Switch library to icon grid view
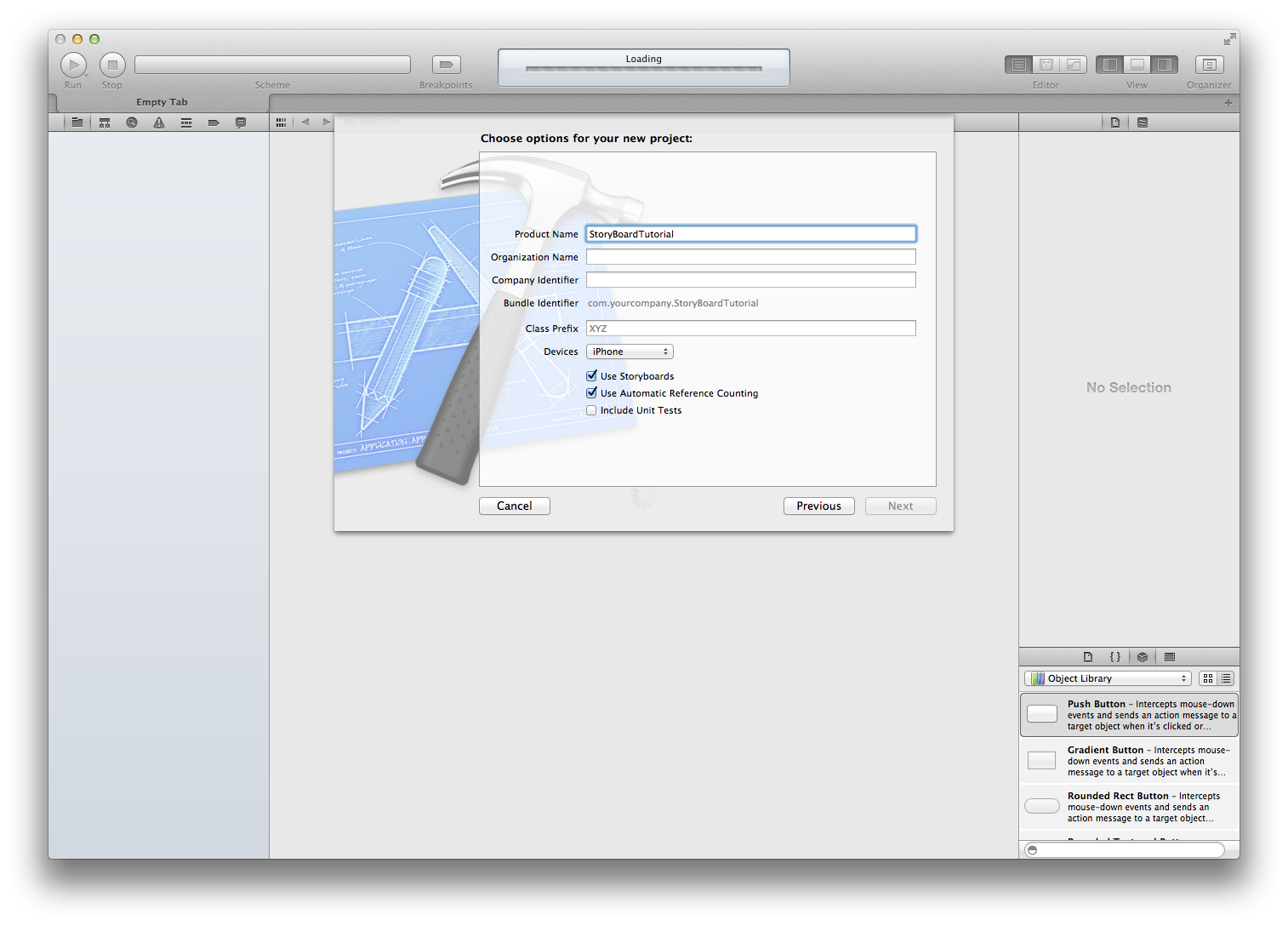 pyautogui.click(x=1208, y=678)
